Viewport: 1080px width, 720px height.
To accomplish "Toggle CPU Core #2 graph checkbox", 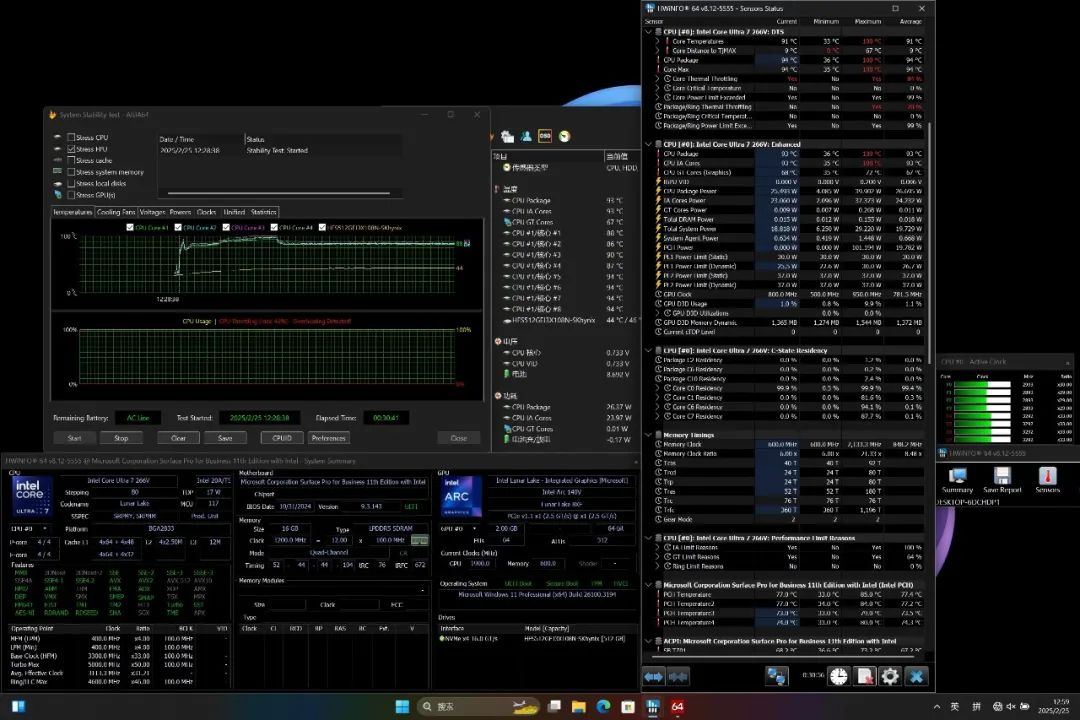I will coord(178,227).
